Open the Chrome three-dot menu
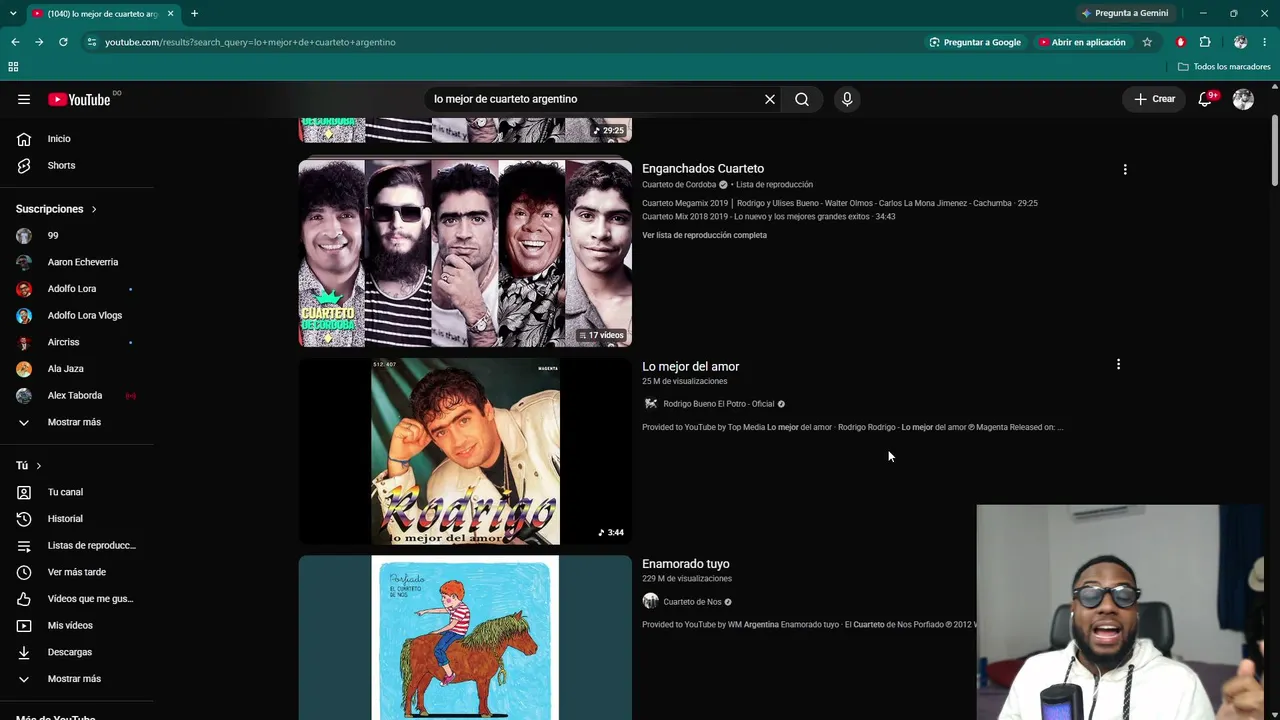 pos(1265,42)
